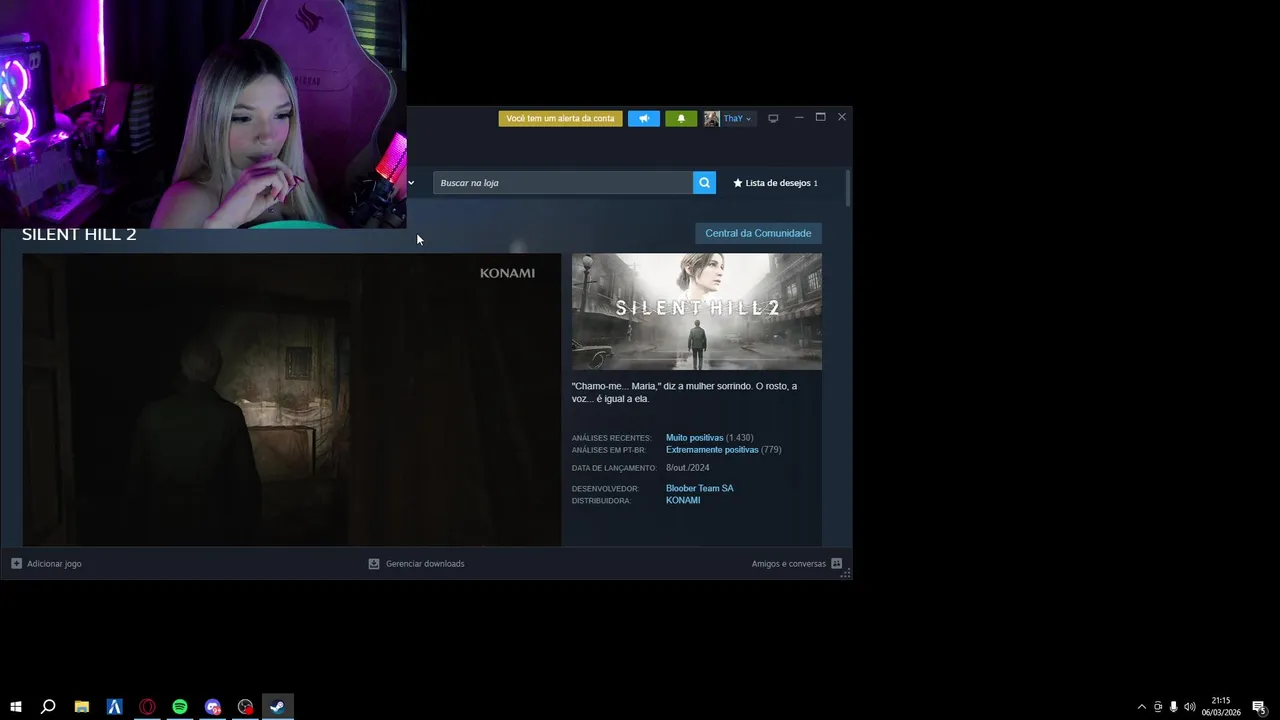Open Central da Comunidade button
Screen dimensions: 1280x720
[x=758, y=233]
